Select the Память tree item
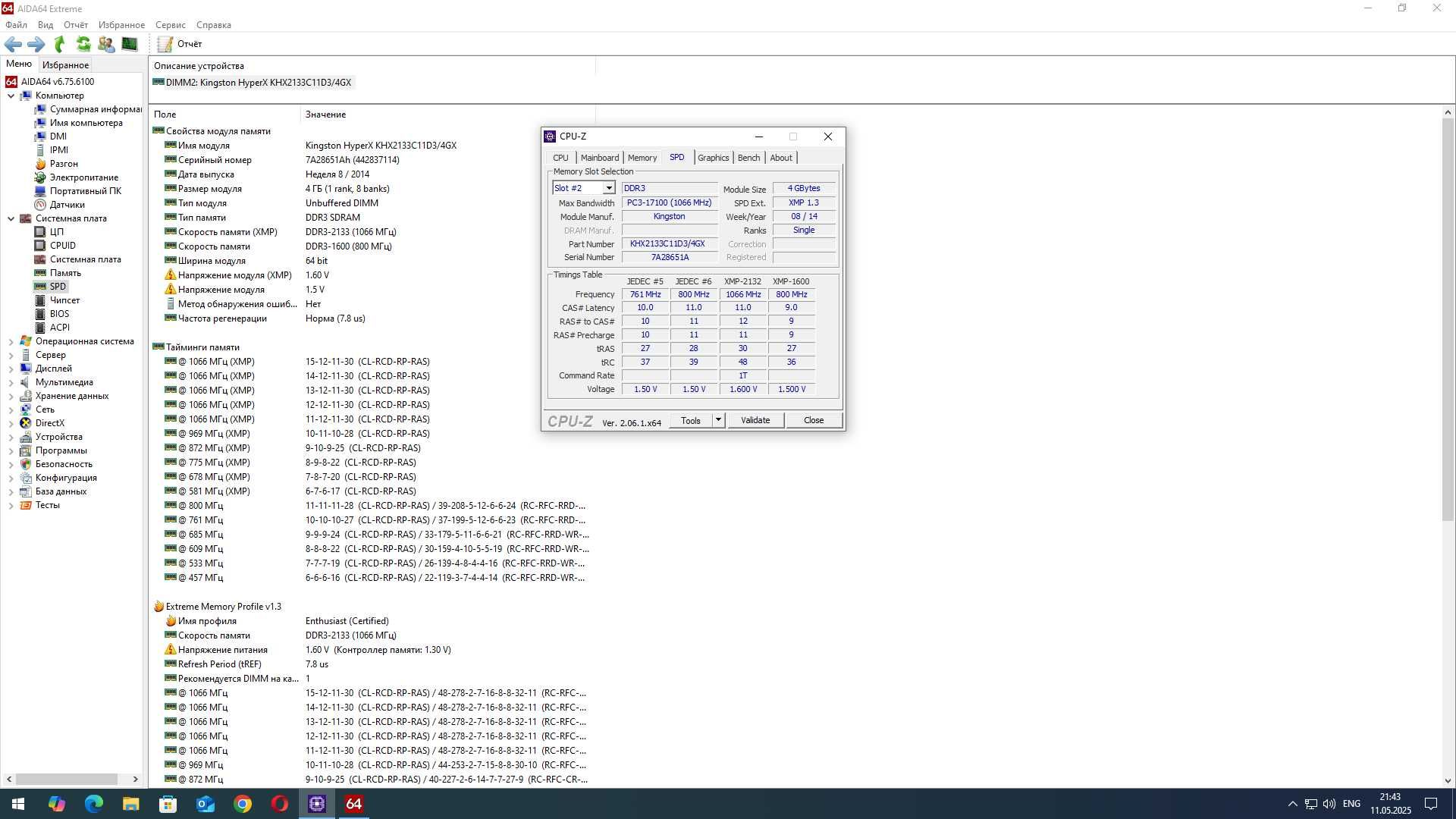The width and height of the screenshot is (1456, 819). pyautogui.click(x=65, y=273)
